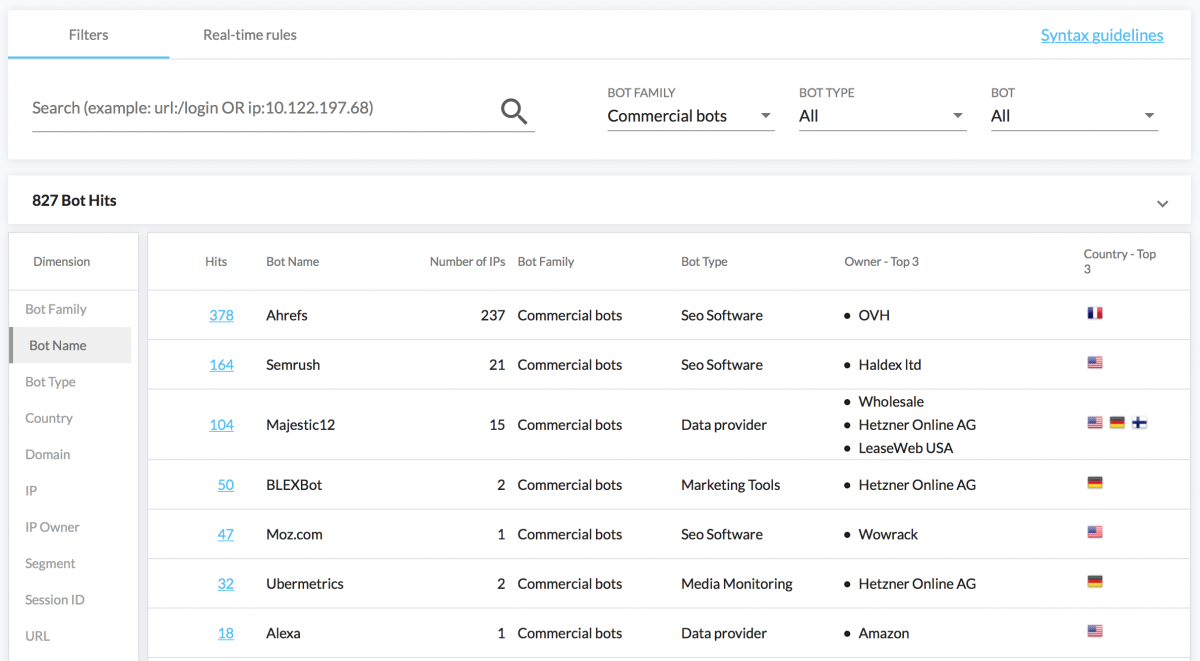This screenshot has height=661, width=1200.
Task: Collapse the 827 Bot Hits panel
Action: click(1163, 201)
